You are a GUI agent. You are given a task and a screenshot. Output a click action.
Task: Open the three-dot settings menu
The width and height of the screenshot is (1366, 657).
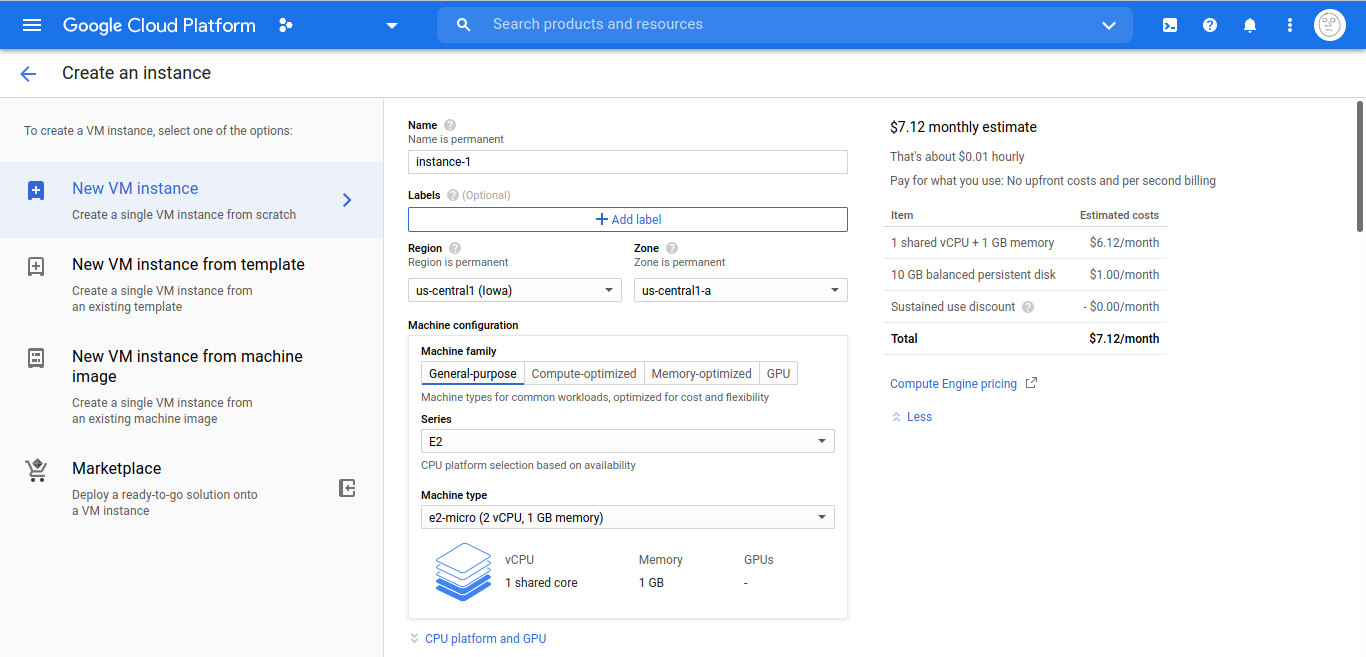pyautogui.click(x=1290, y=25)
